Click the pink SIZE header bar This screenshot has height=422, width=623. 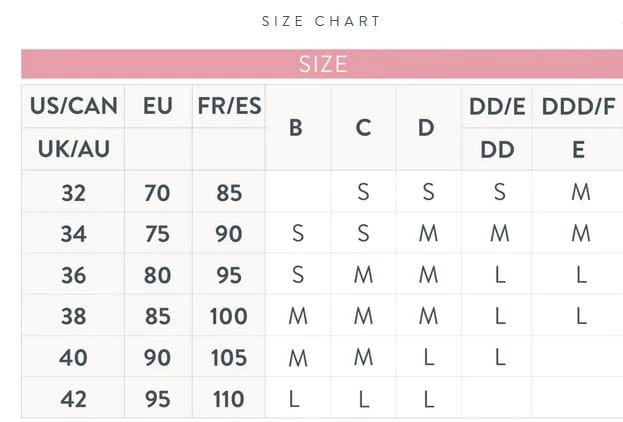322,64
